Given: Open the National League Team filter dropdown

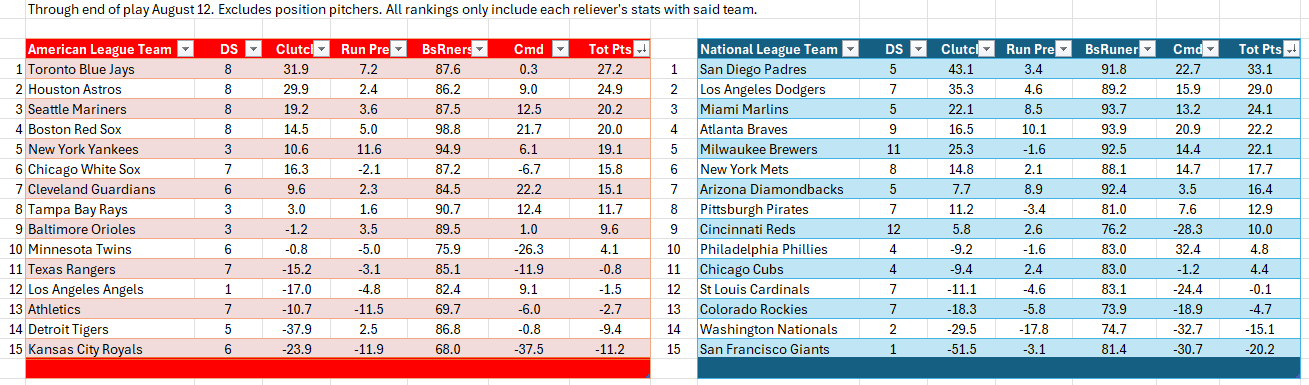Looking at the screenshot, I should [x=850, y=49].
